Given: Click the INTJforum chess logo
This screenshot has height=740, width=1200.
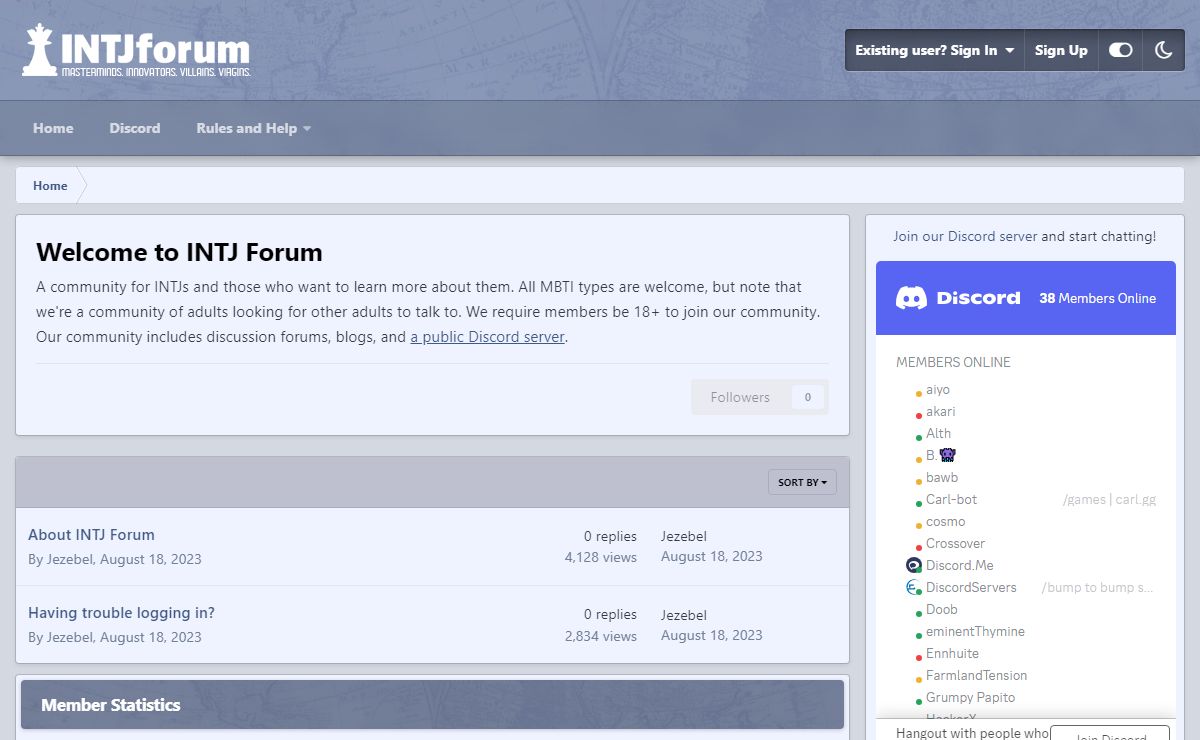Looking at the screenshot, I should (136, 51).
